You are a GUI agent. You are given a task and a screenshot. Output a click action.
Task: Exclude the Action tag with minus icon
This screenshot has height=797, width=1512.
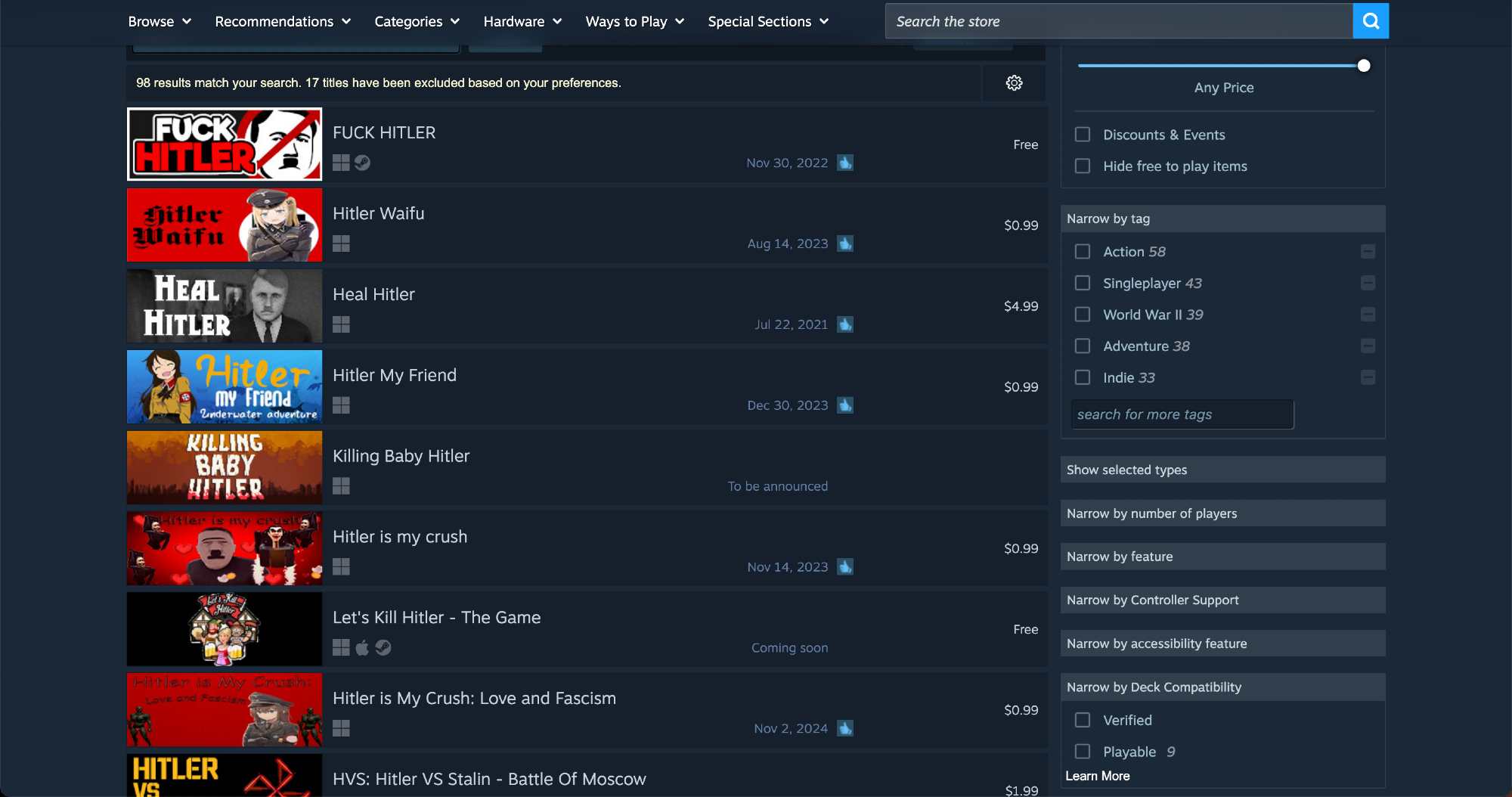pos(1368,252)
